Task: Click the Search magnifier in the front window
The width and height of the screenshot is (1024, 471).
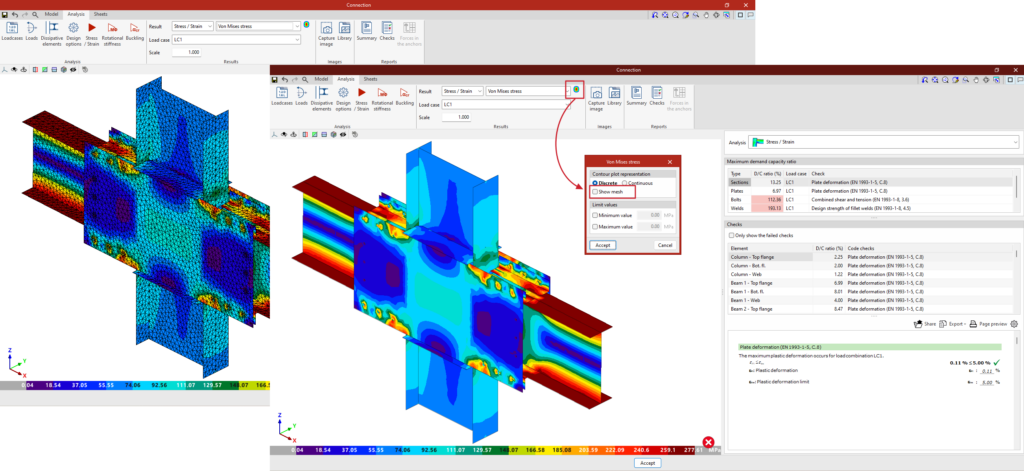Action: point(305,79)
